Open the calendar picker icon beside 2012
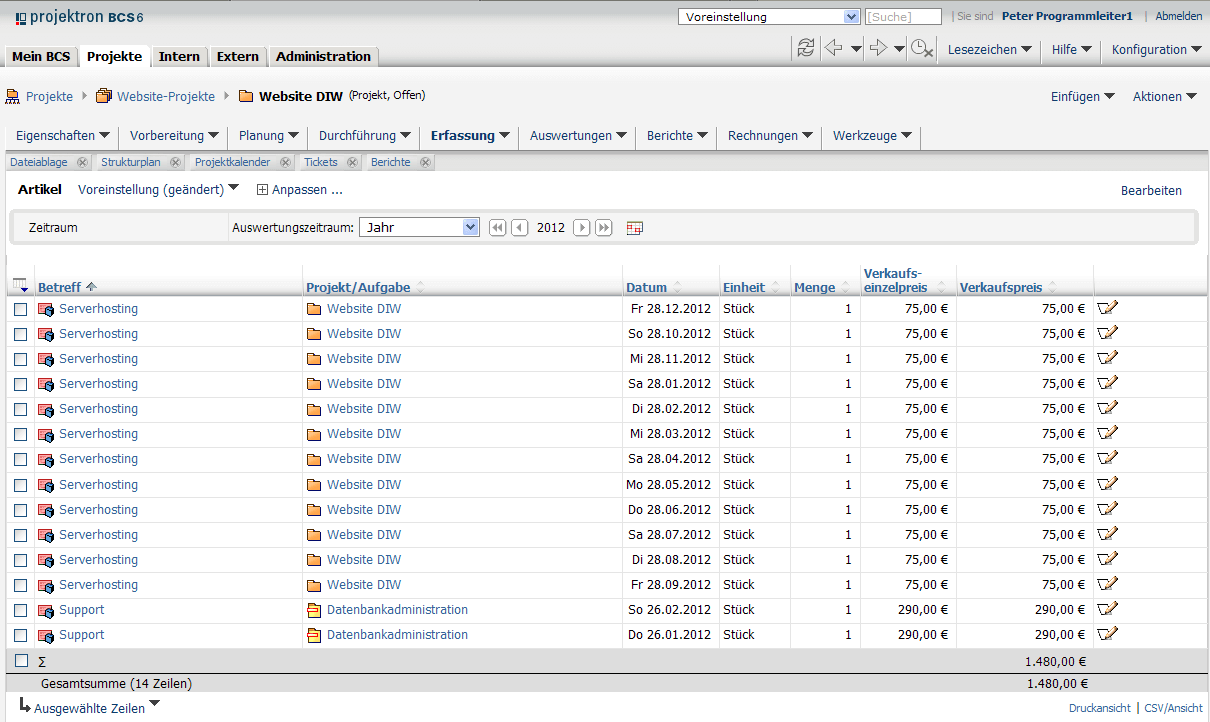1210x722 pixels. click(x=634, y=228)
